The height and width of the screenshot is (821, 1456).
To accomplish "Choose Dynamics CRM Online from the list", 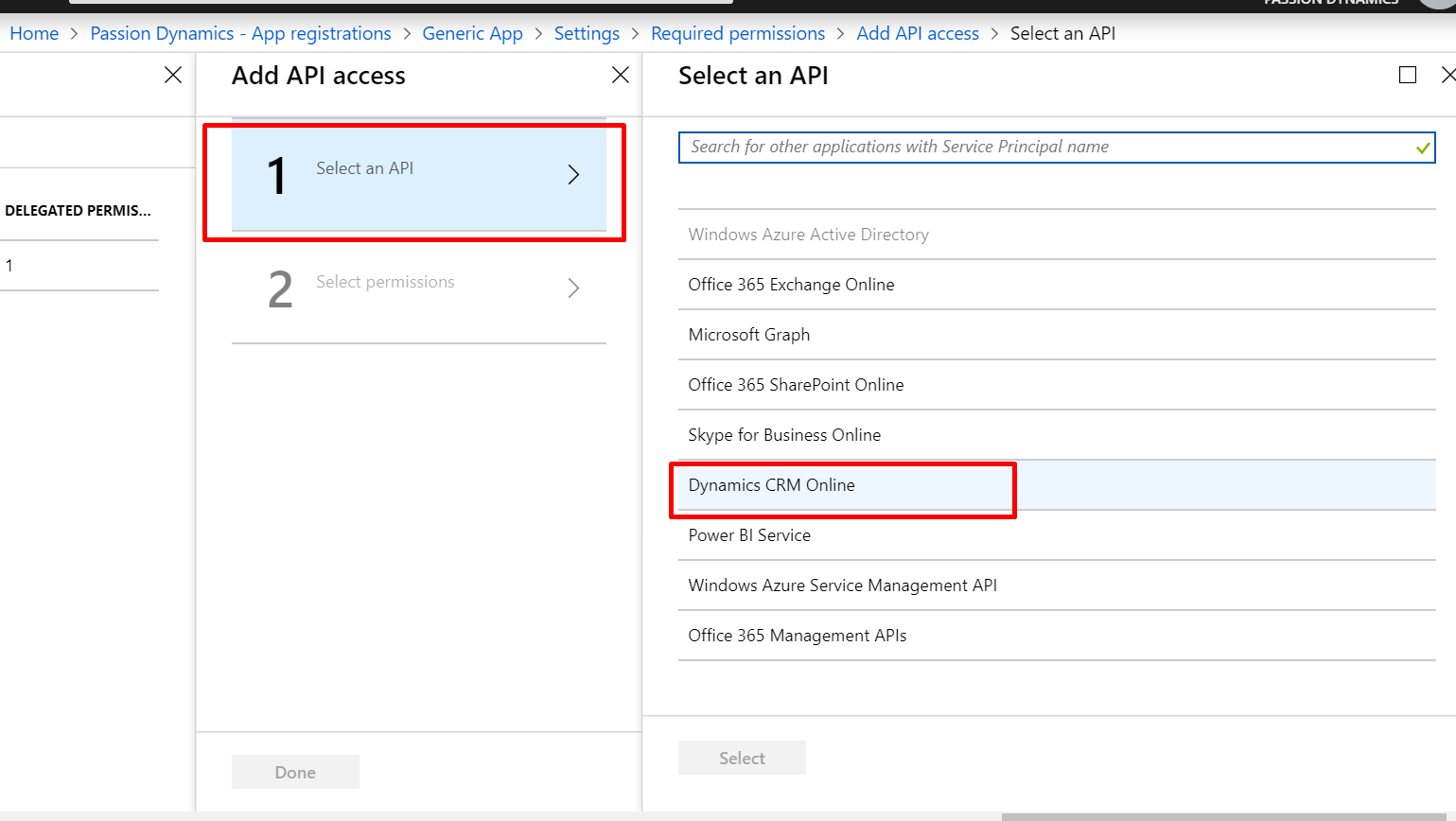I will tap(772, 485).
